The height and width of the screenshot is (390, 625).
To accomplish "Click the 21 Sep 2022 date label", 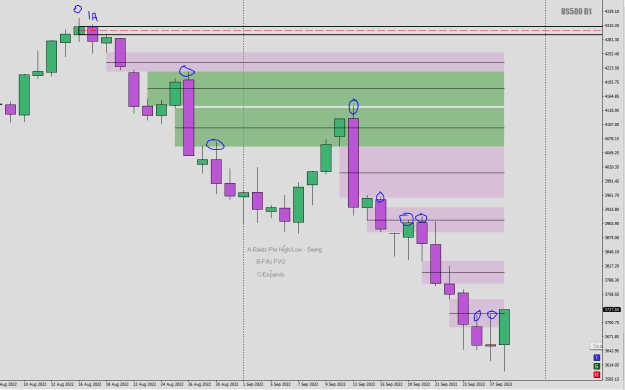I will click(446, 384).
